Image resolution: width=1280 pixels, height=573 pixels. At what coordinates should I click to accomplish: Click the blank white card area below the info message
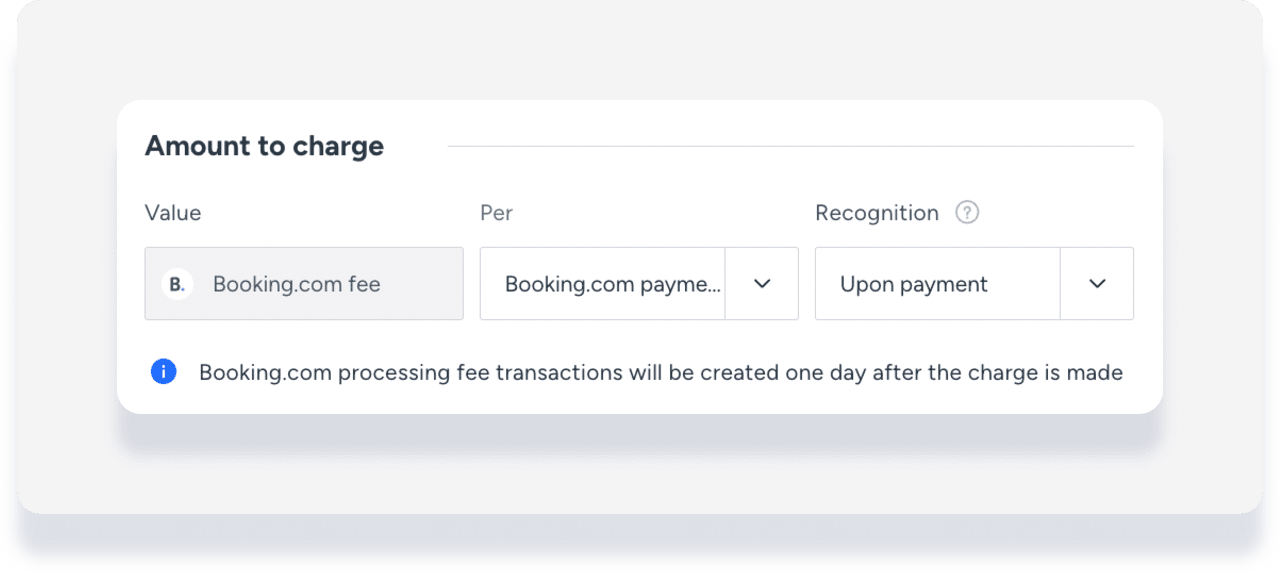click(x=640, y=400)
